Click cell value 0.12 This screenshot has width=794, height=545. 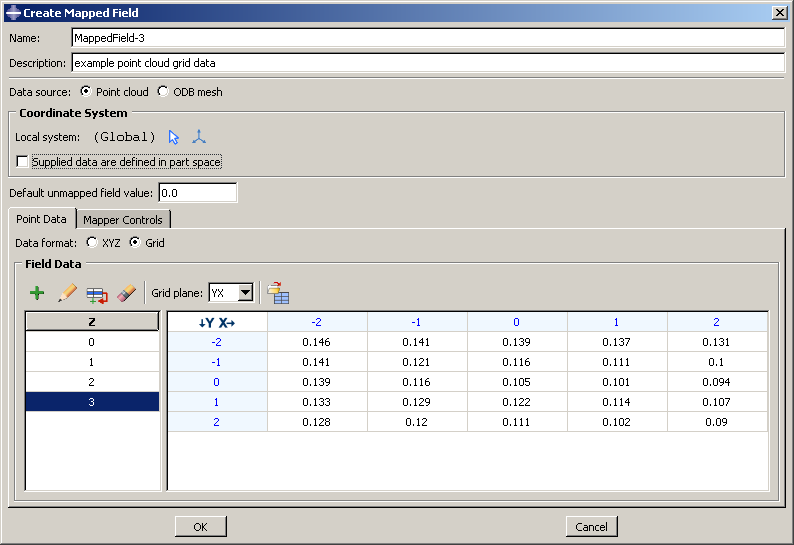pos(416,422)
